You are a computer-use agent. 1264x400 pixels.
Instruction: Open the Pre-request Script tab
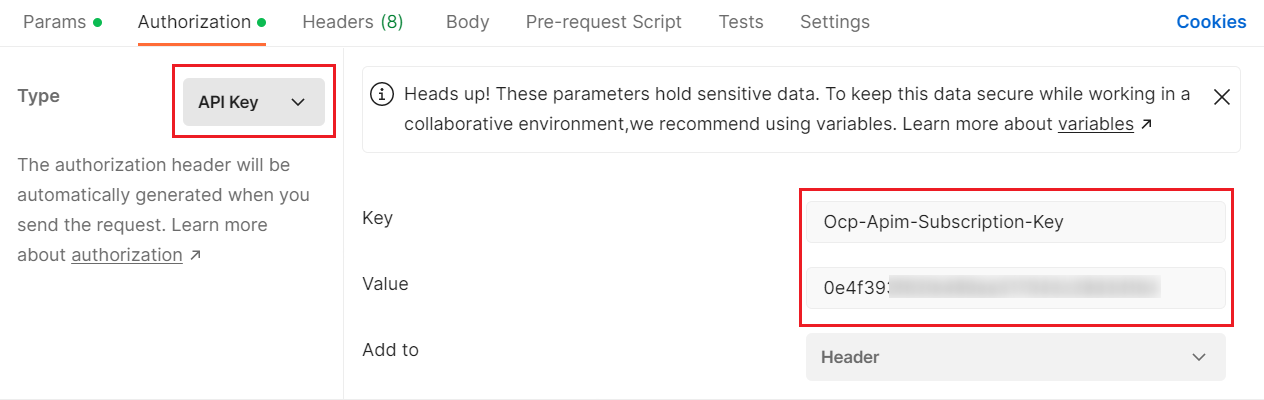click(x=603, y=22)
